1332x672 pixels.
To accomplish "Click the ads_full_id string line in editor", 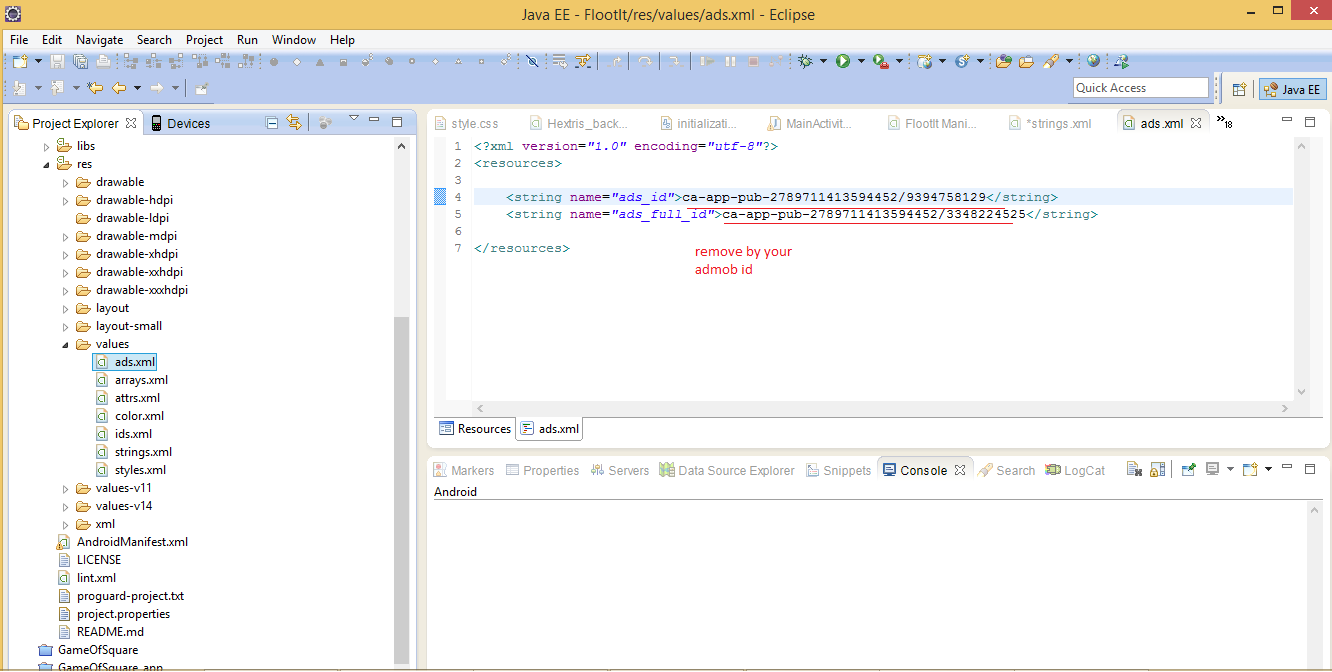I will 802,214.
